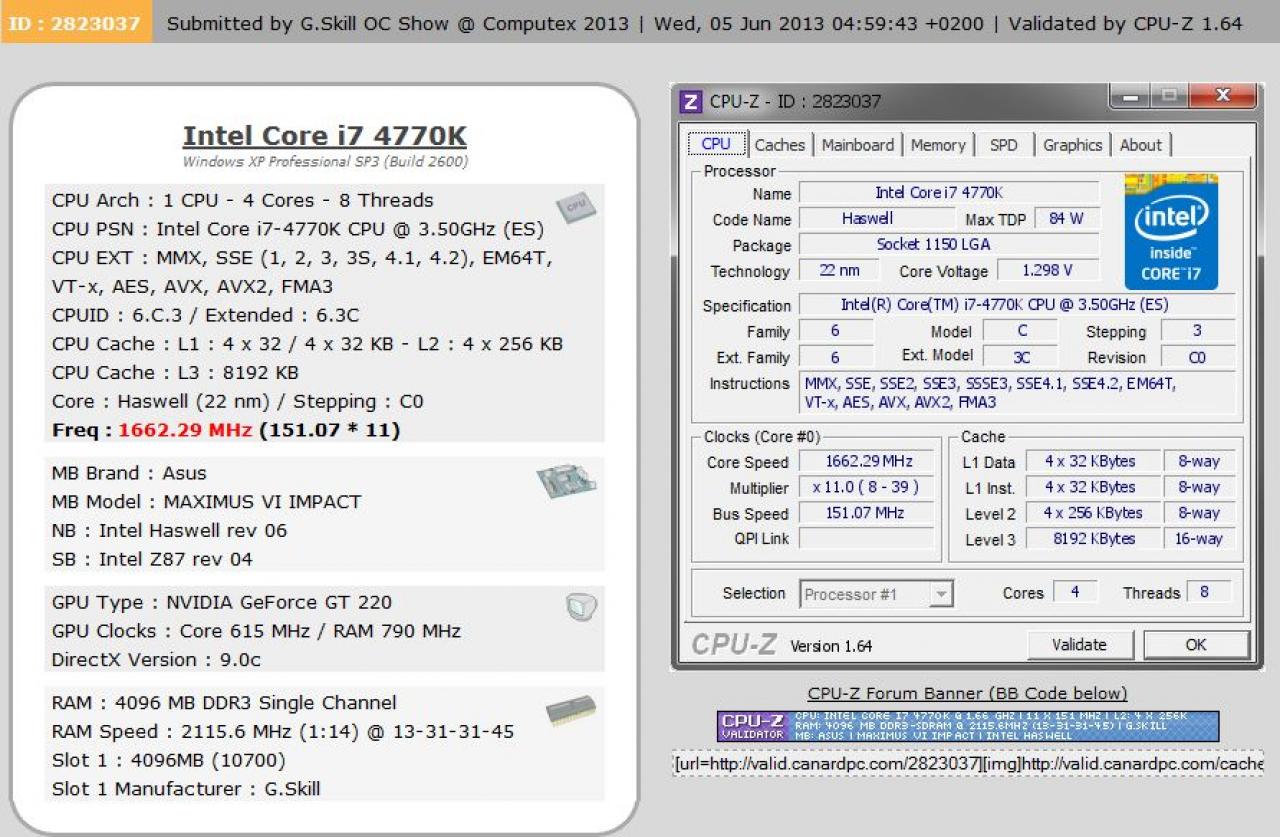Click the empty QPI Link field
Image resolution: width=1280 pixels, height=837 pixels.
868,539
